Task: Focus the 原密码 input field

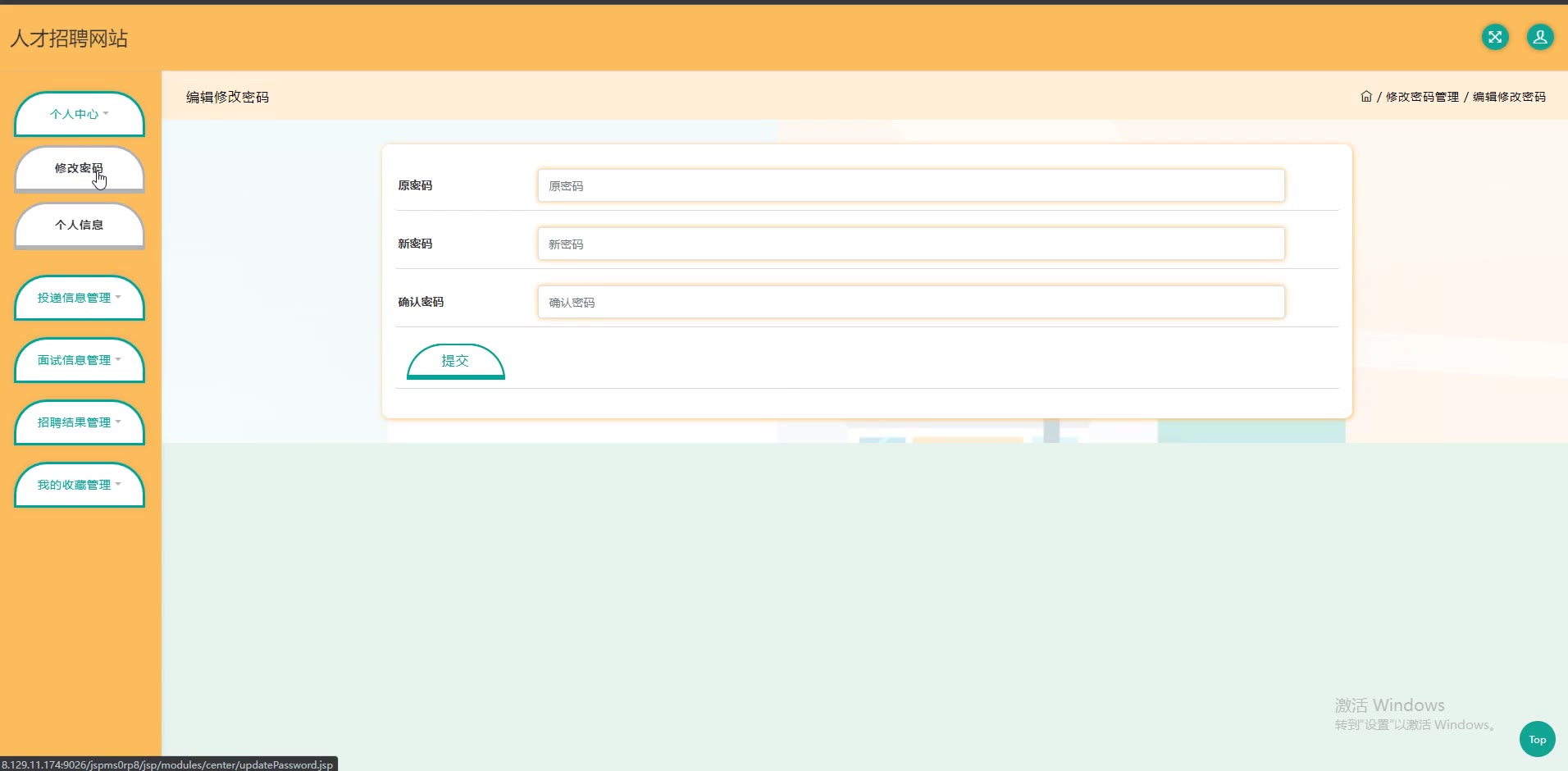Action: pos(911,185)
